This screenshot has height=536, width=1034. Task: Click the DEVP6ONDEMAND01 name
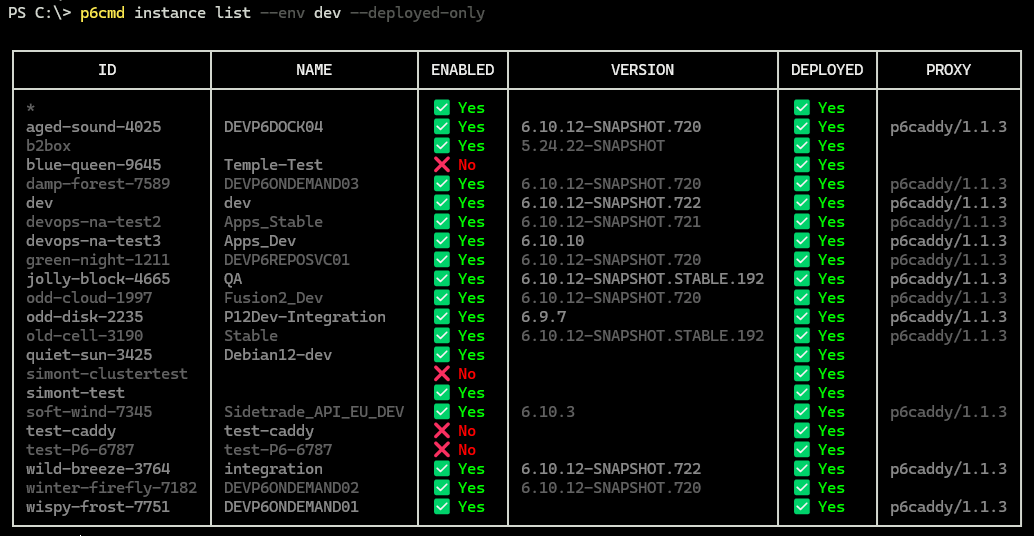291,507
